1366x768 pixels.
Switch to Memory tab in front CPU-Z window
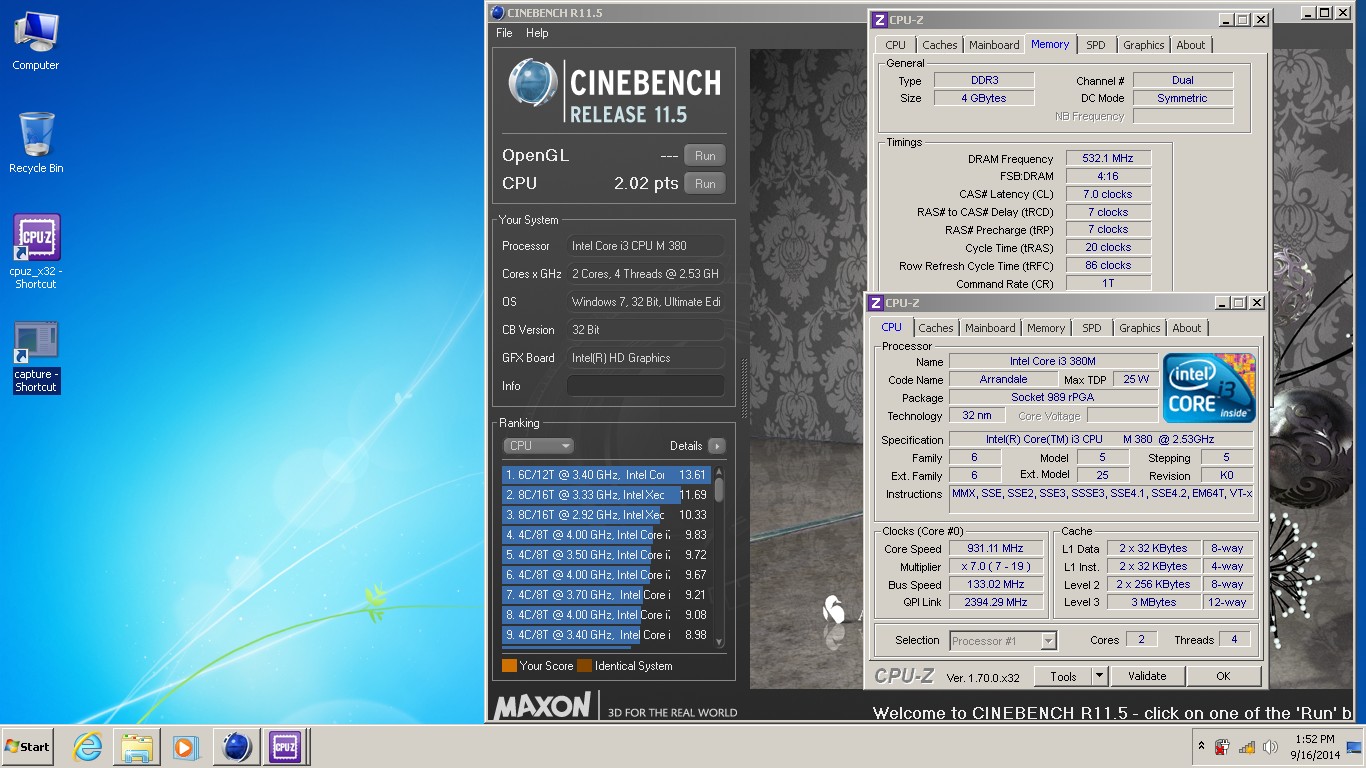pyautogui.click(x=1046, y=328)
